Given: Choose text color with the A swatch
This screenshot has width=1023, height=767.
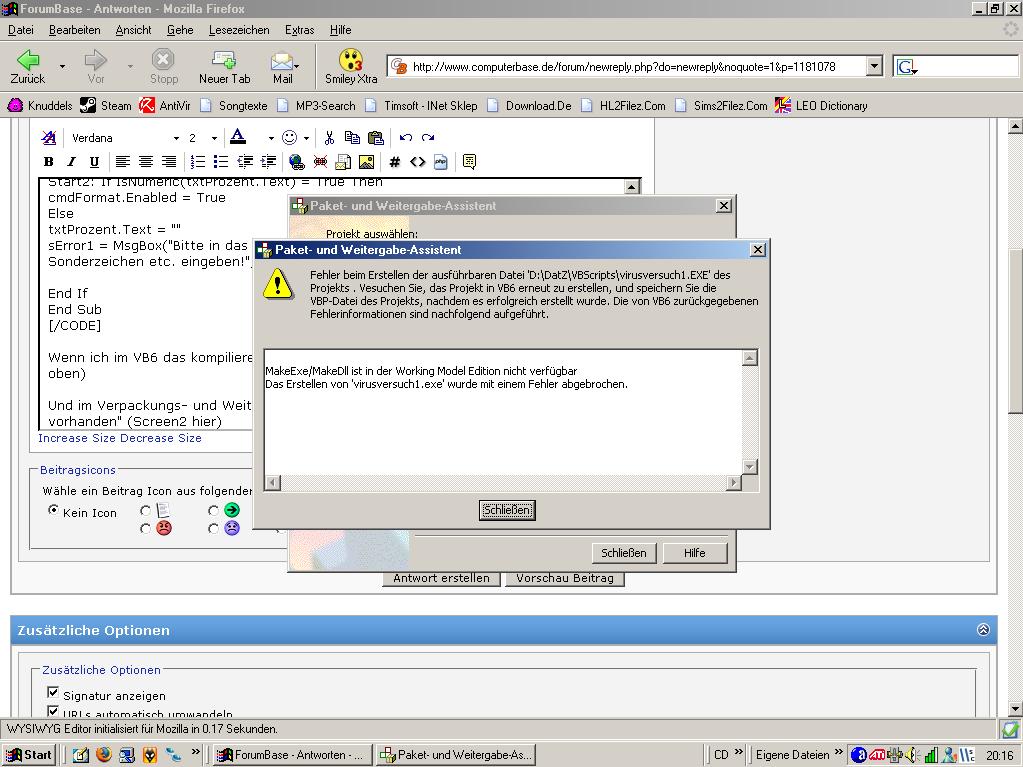Looking at the screenshot, I should [x=238, y=138].
